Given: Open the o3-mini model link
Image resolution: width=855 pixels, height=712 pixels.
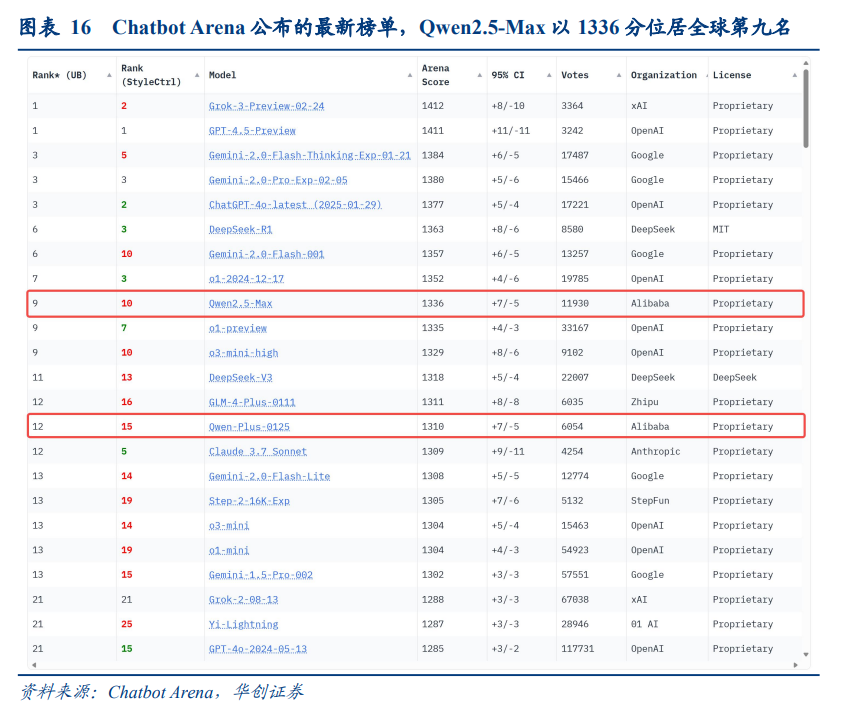Looking at the screenshot, I should tap(229, 526).
